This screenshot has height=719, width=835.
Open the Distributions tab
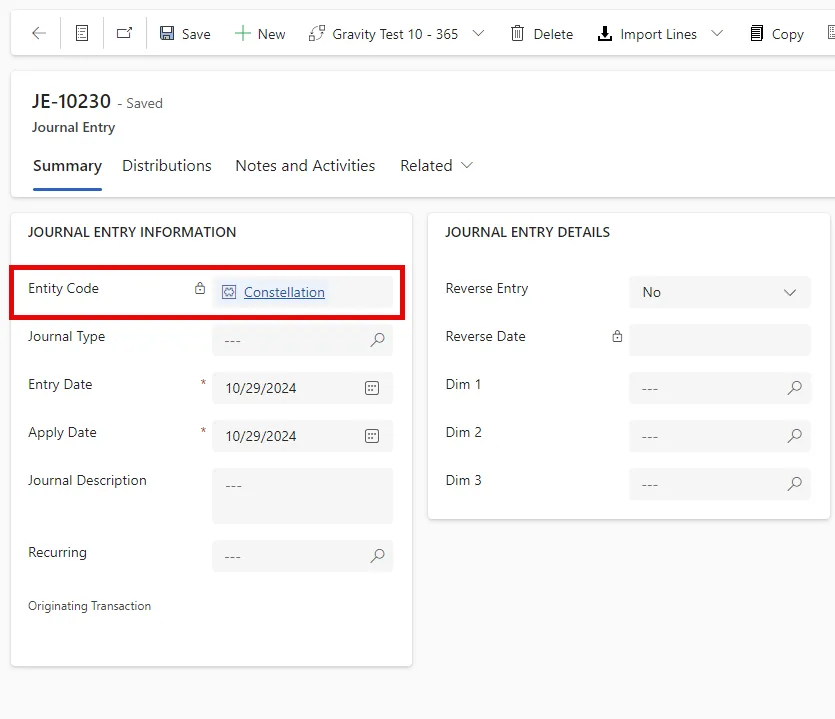pyautogui.click(x=167, y=166)
